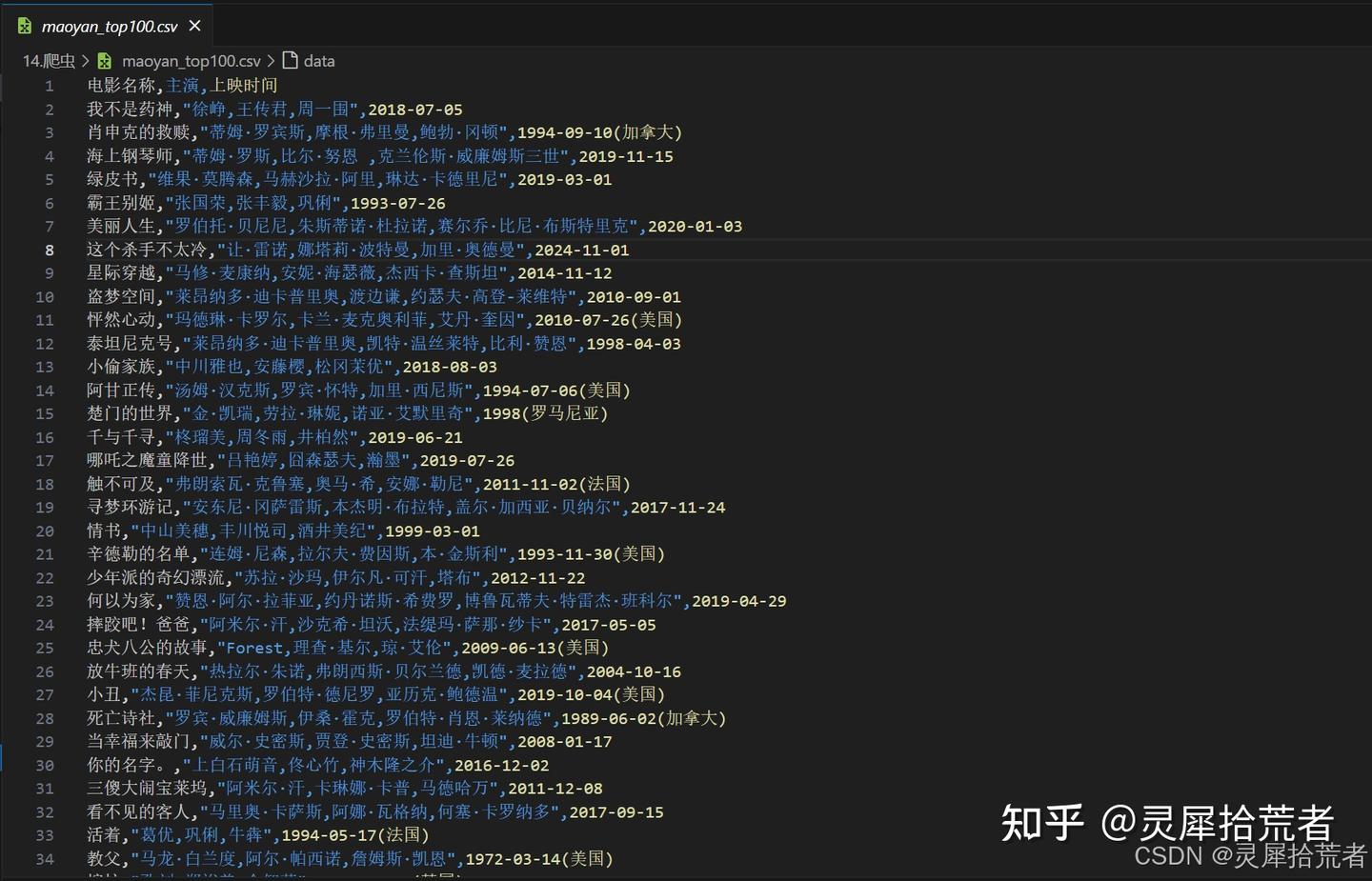Click the chevron after 14.爬虫 breadcrumb
This screenshot has height=881, width=1372.
(85, 60)
